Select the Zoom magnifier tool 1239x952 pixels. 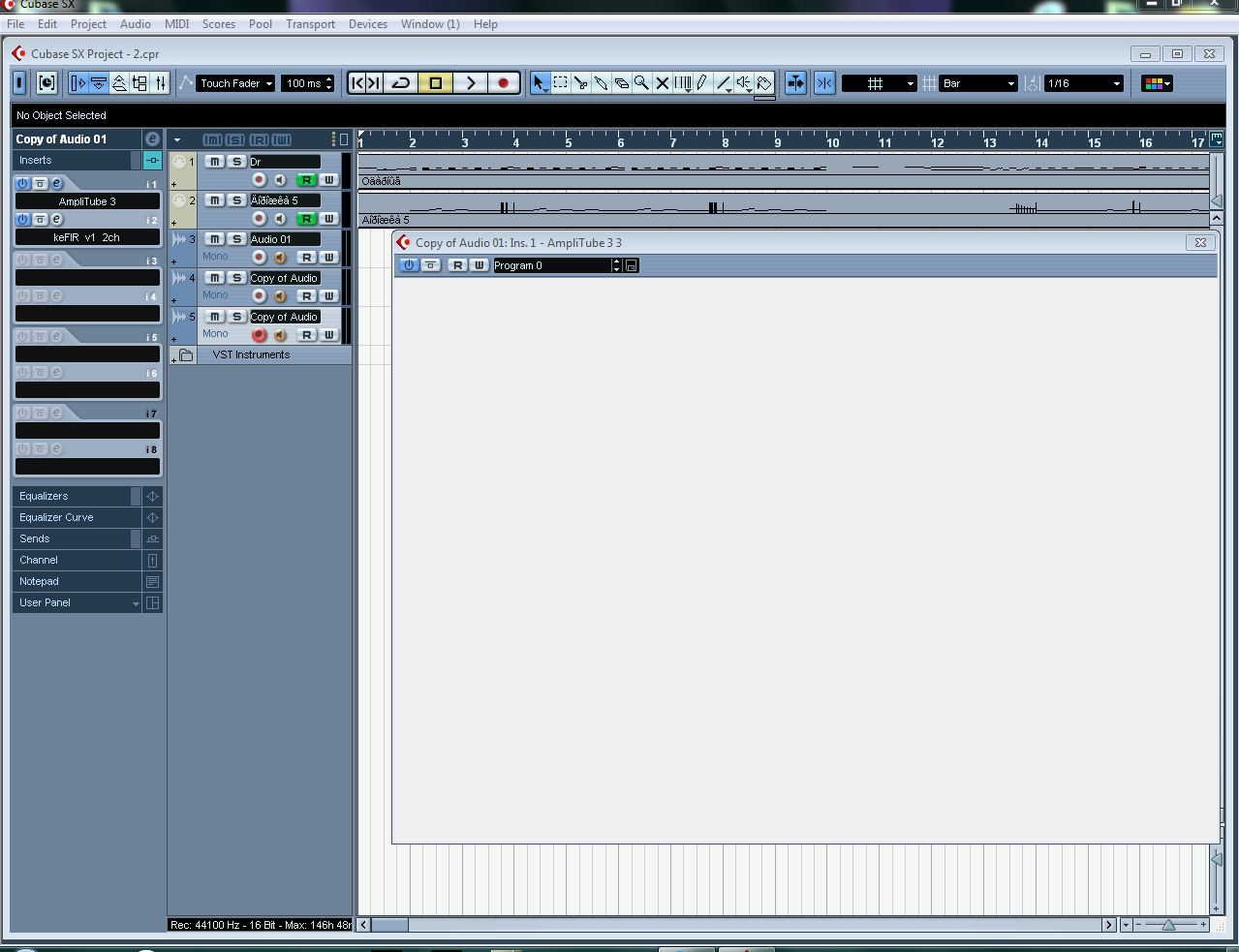click(x=641, y=83)
